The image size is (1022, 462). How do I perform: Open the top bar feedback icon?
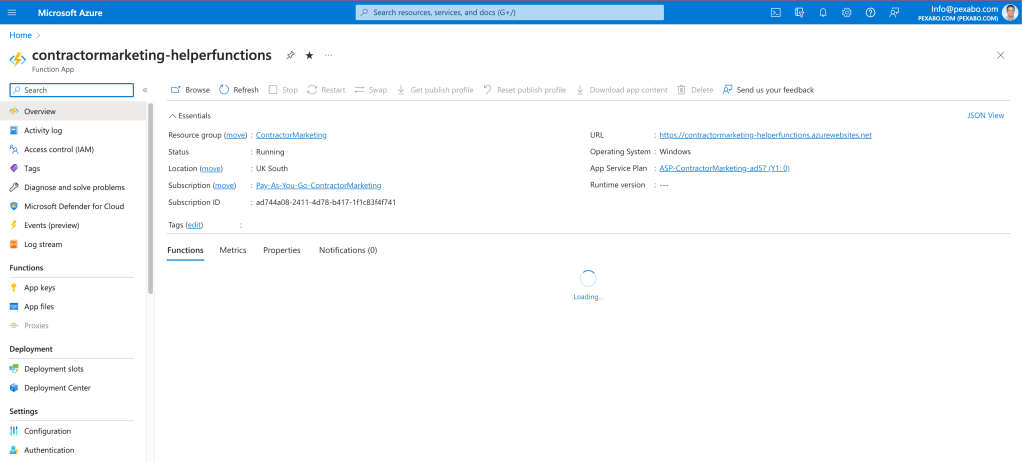click(x=894, y=12)
